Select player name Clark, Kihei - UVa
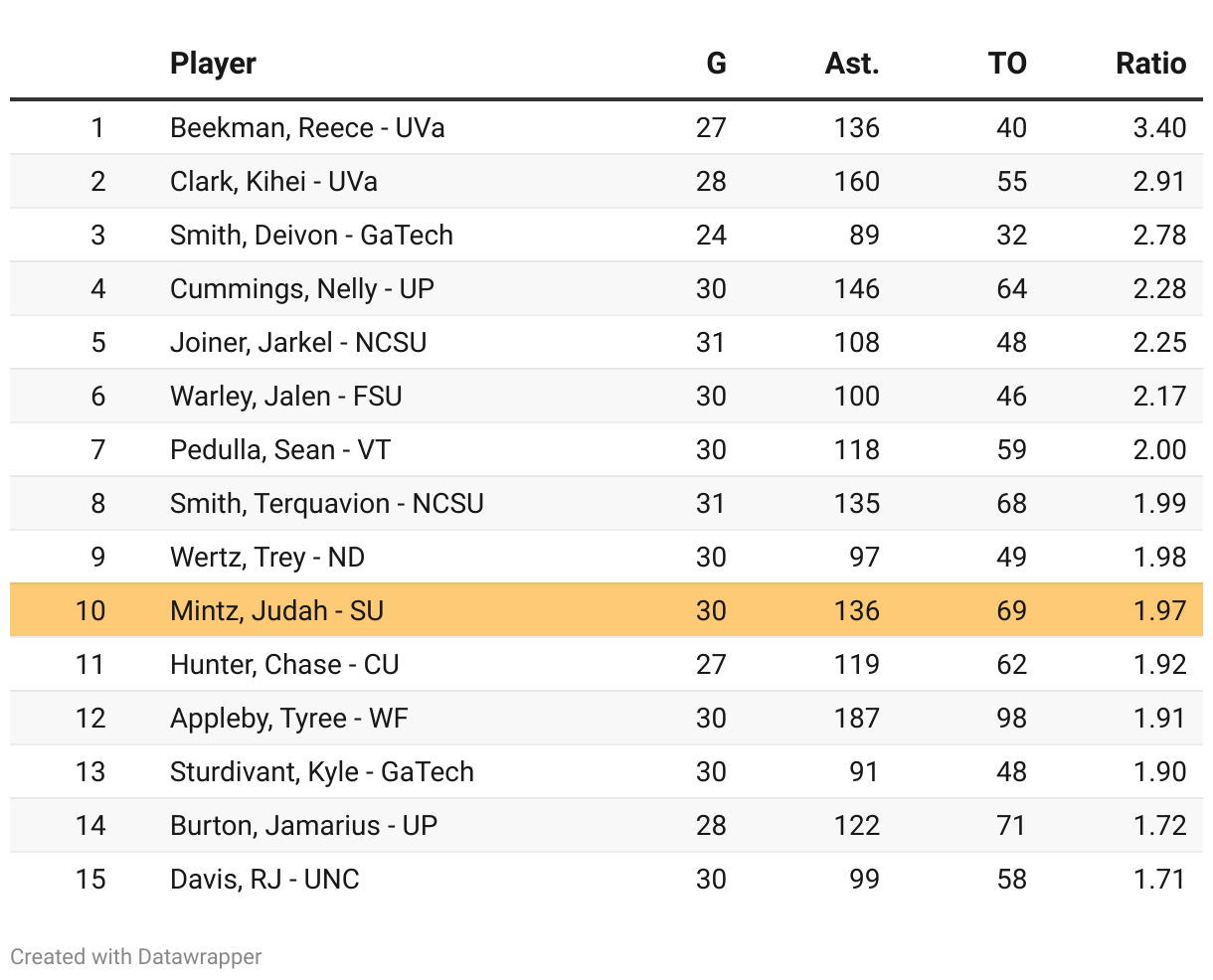 point(273,182)
